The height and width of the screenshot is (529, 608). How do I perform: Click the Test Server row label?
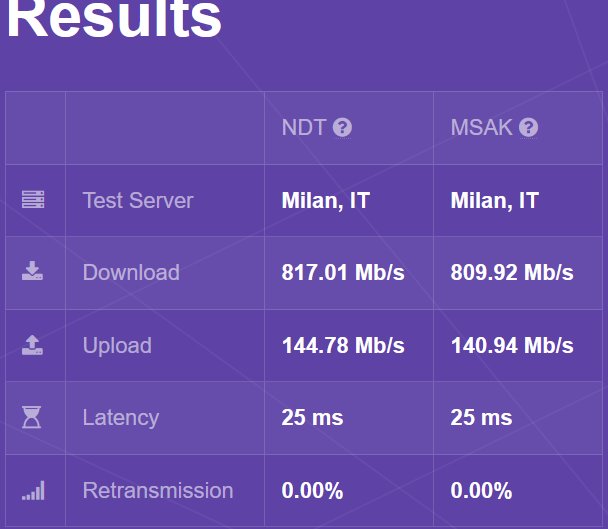pyautogui.click(x=138, y=200)
